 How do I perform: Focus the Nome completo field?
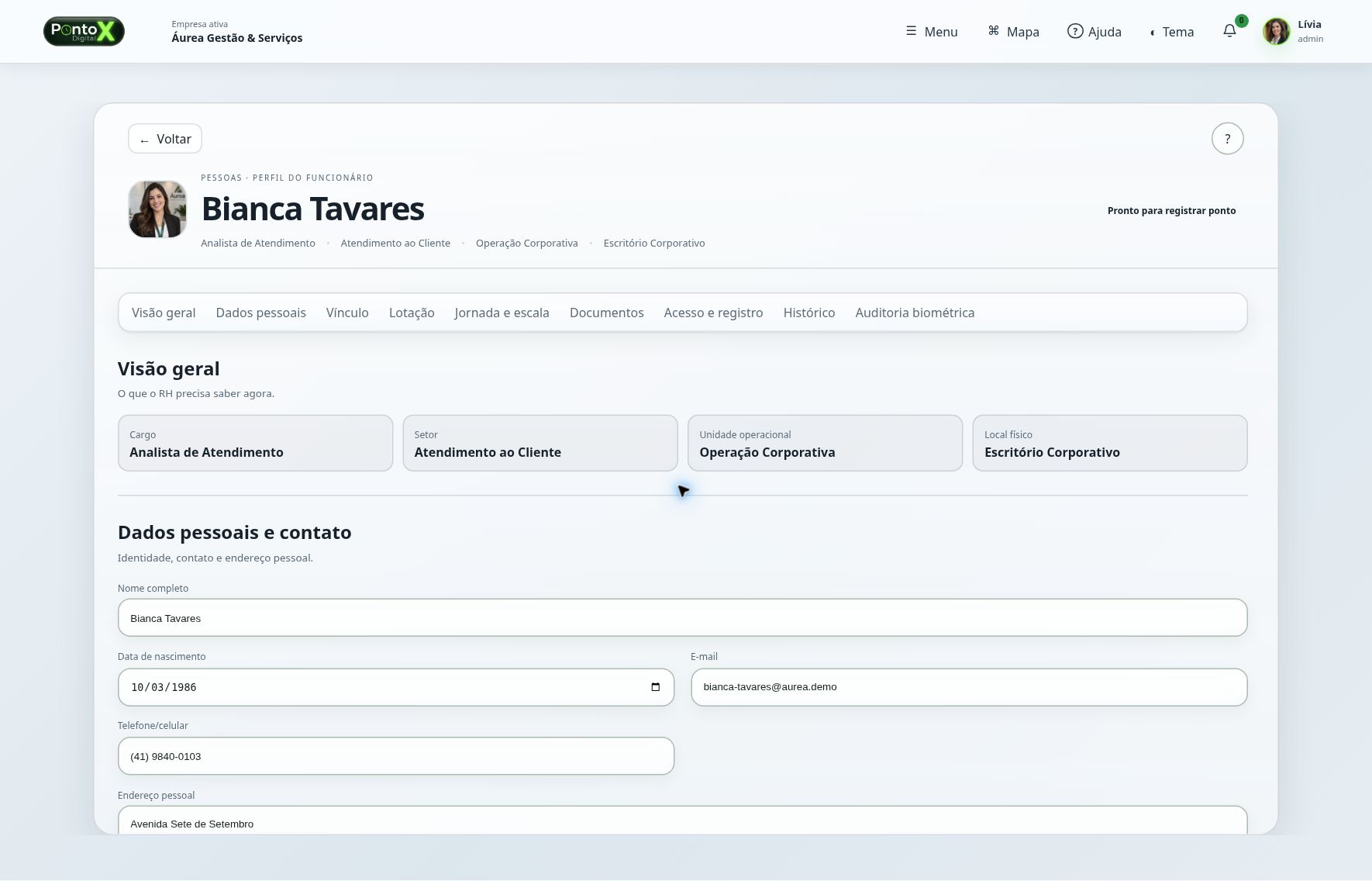coord(682,618)
